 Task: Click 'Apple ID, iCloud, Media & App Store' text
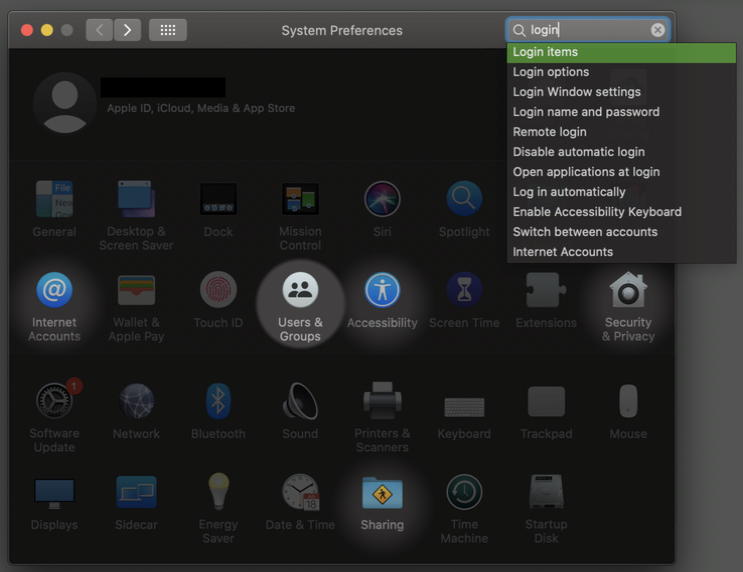[x=201, y=109]
